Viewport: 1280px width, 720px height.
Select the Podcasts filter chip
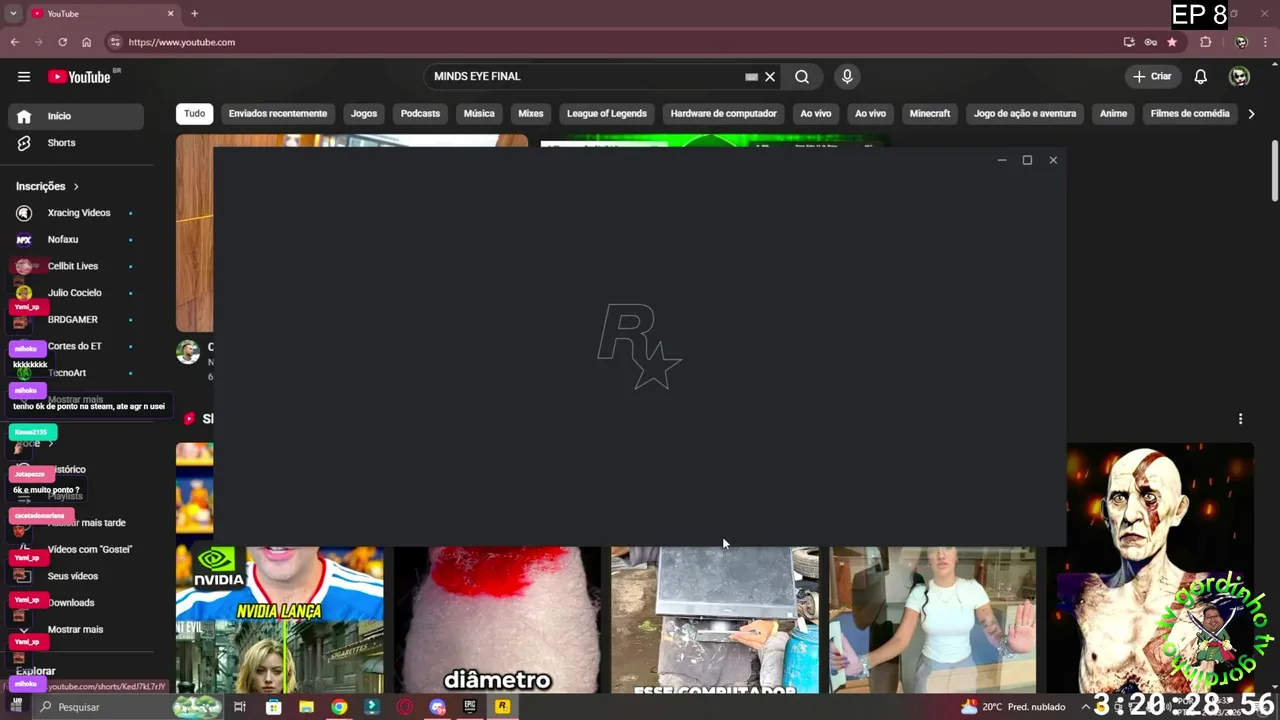[x=420, y=114]
